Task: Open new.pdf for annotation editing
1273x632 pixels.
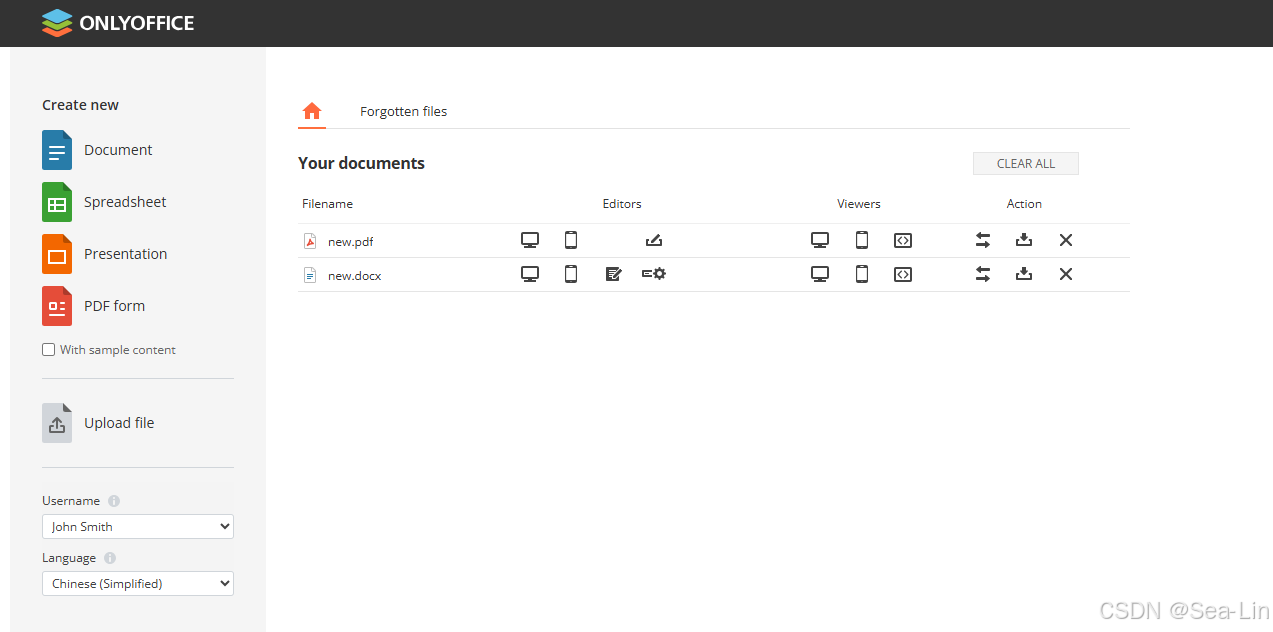Action: pos(653,240)
